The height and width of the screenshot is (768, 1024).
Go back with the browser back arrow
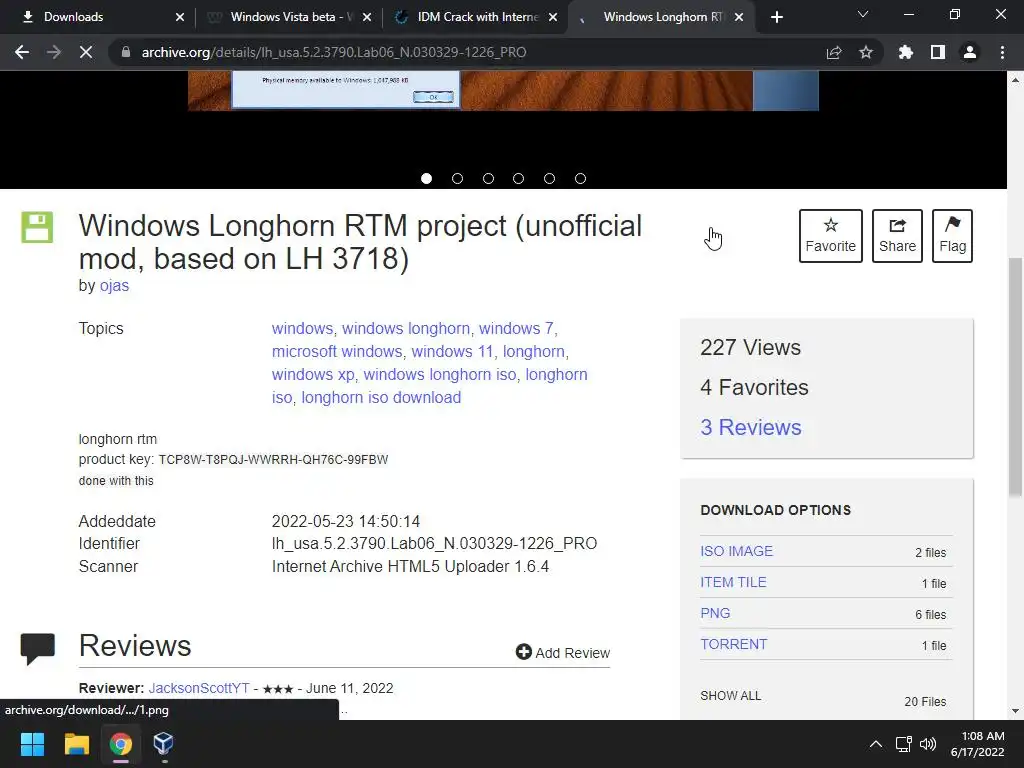click(22, 52)
